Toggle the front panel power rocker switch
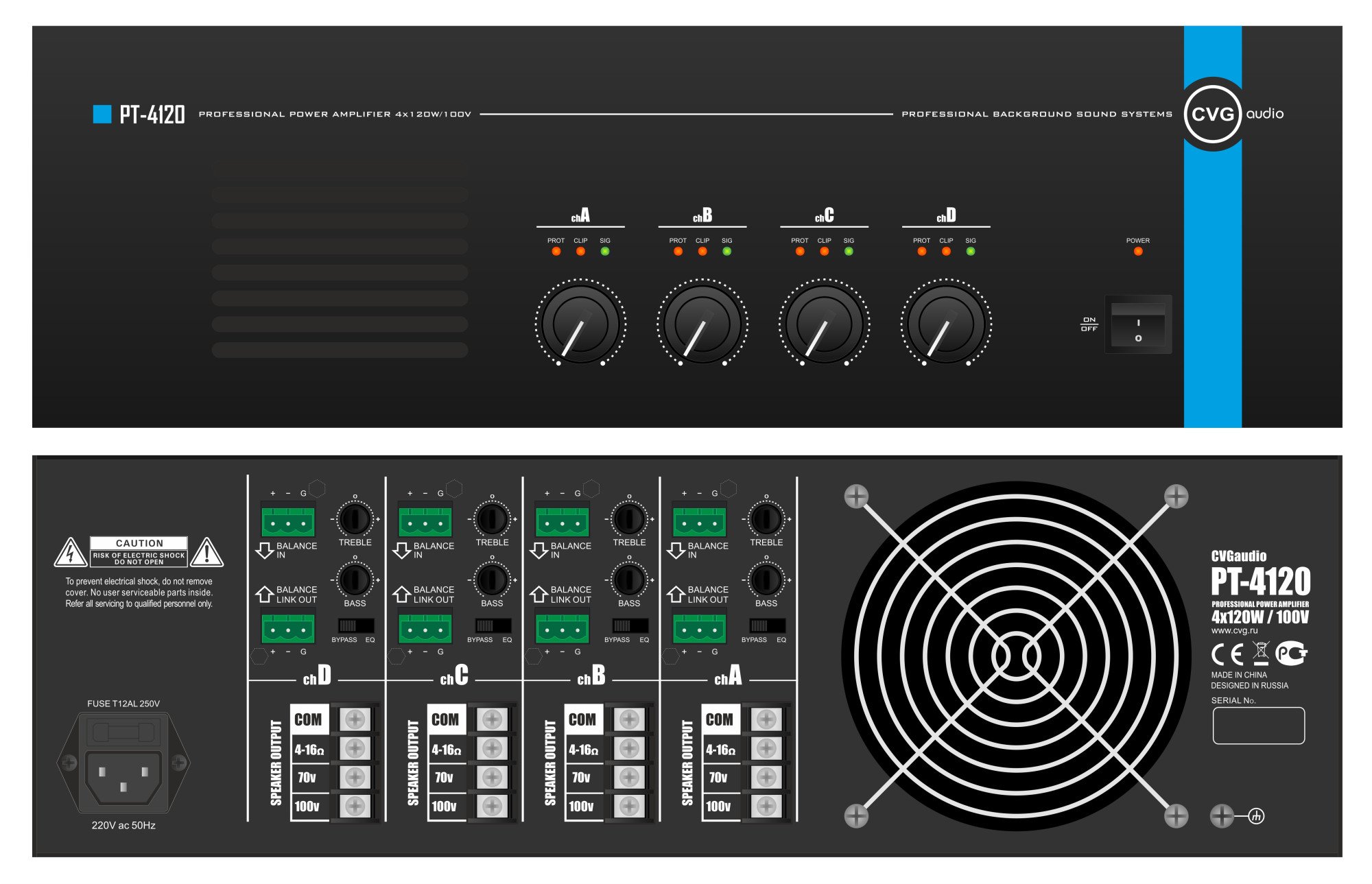 [1138, 324]
